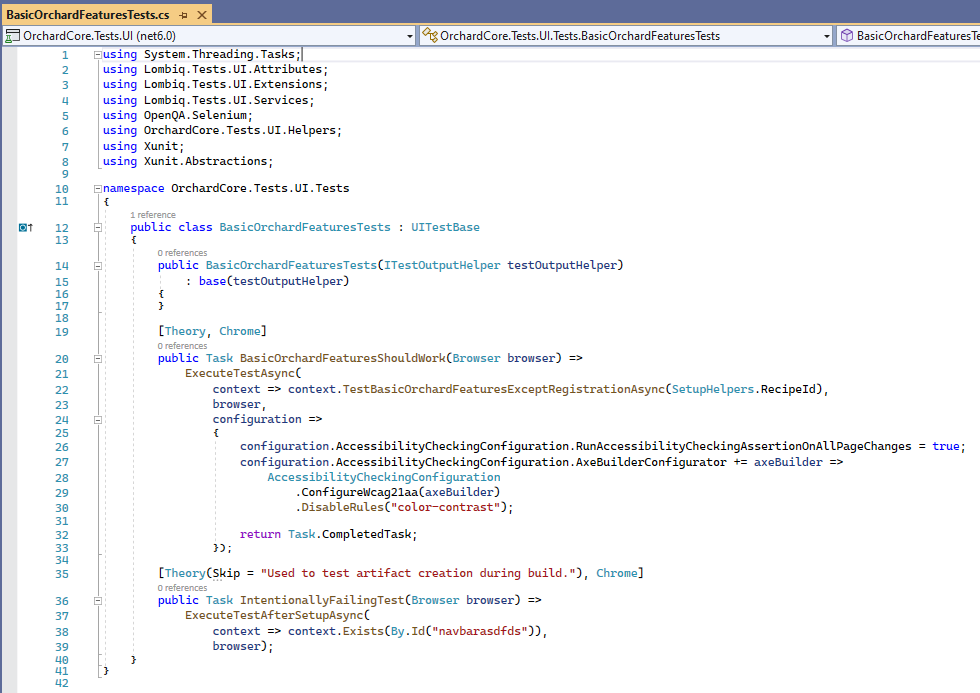
Task: Click the member cube icon in the navigation bar
Action: pyautogui.click(x=847, y=36)
